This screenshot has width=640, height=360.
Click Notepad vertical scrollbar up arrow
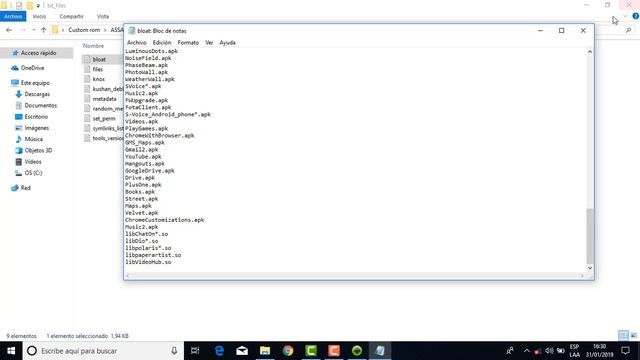pyautogui.click(x=590, y=52)
